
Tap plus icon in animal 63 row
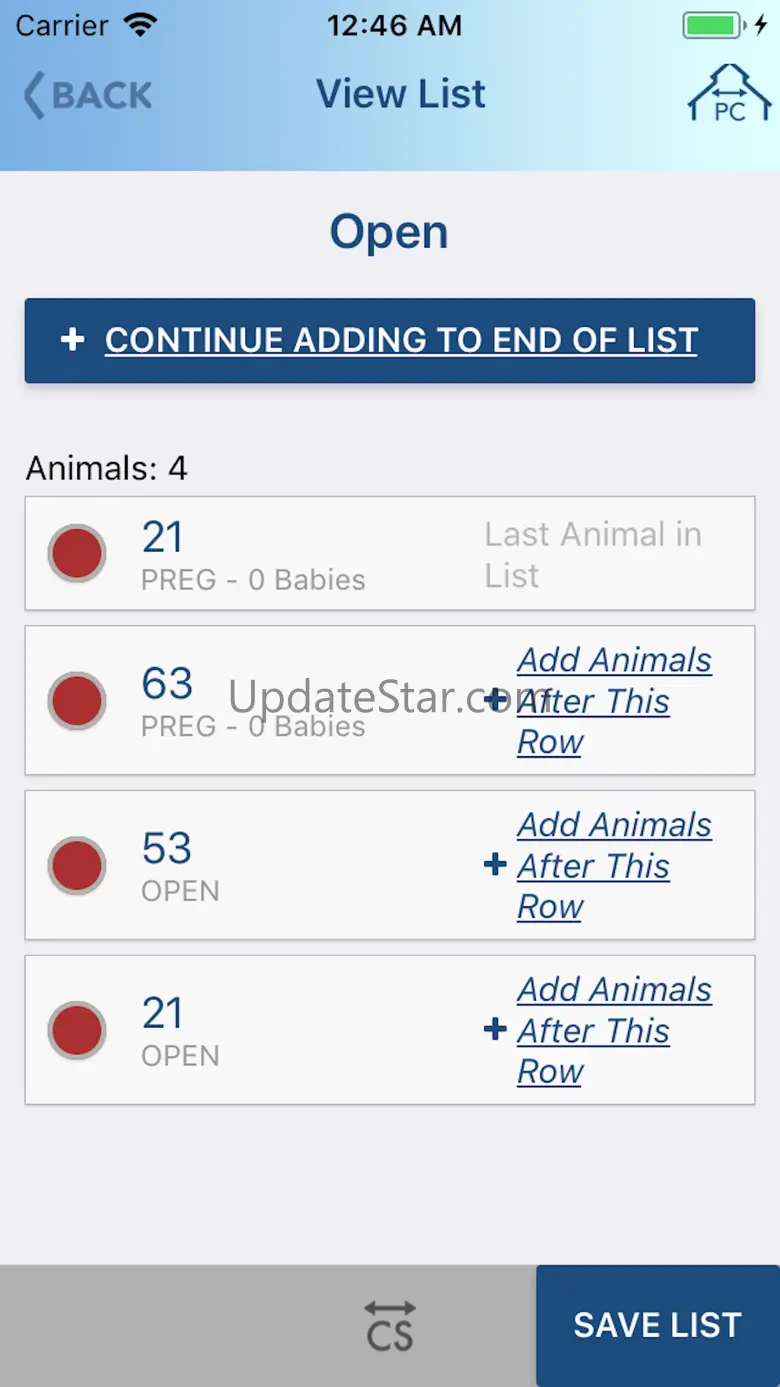[495, 700]
